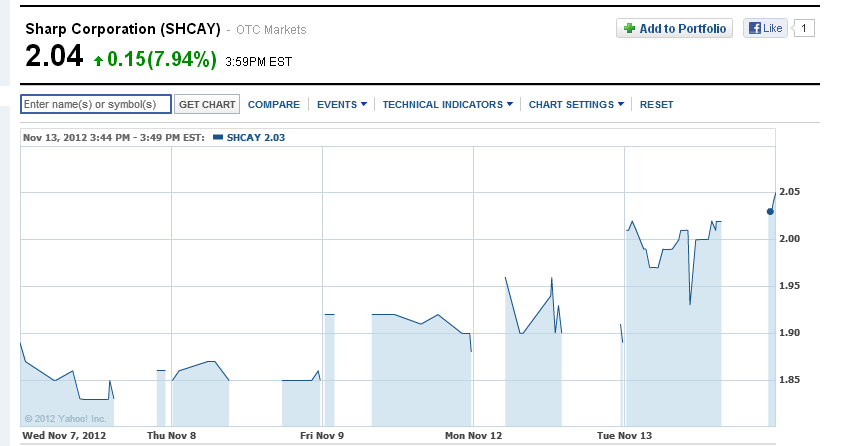Expand the EVENTS dropdown menu
This screenshot has width=850, height=446.
pyautogui.click(x=342, y=105)
